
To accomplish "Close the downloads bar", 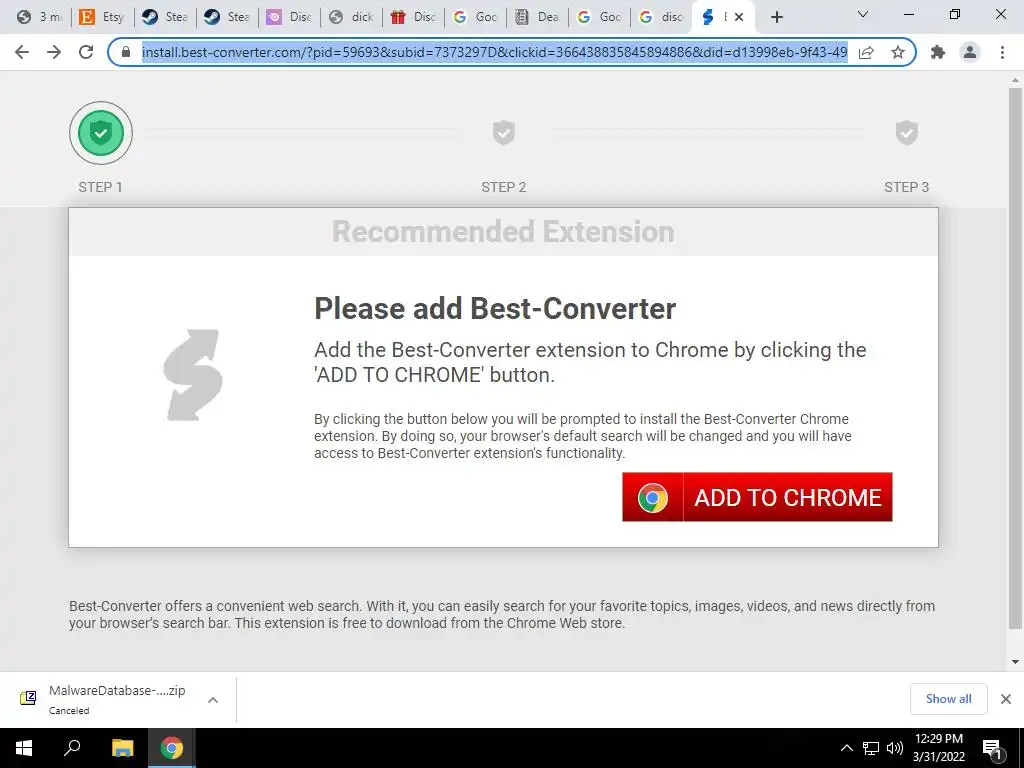I will [1006, 699].
